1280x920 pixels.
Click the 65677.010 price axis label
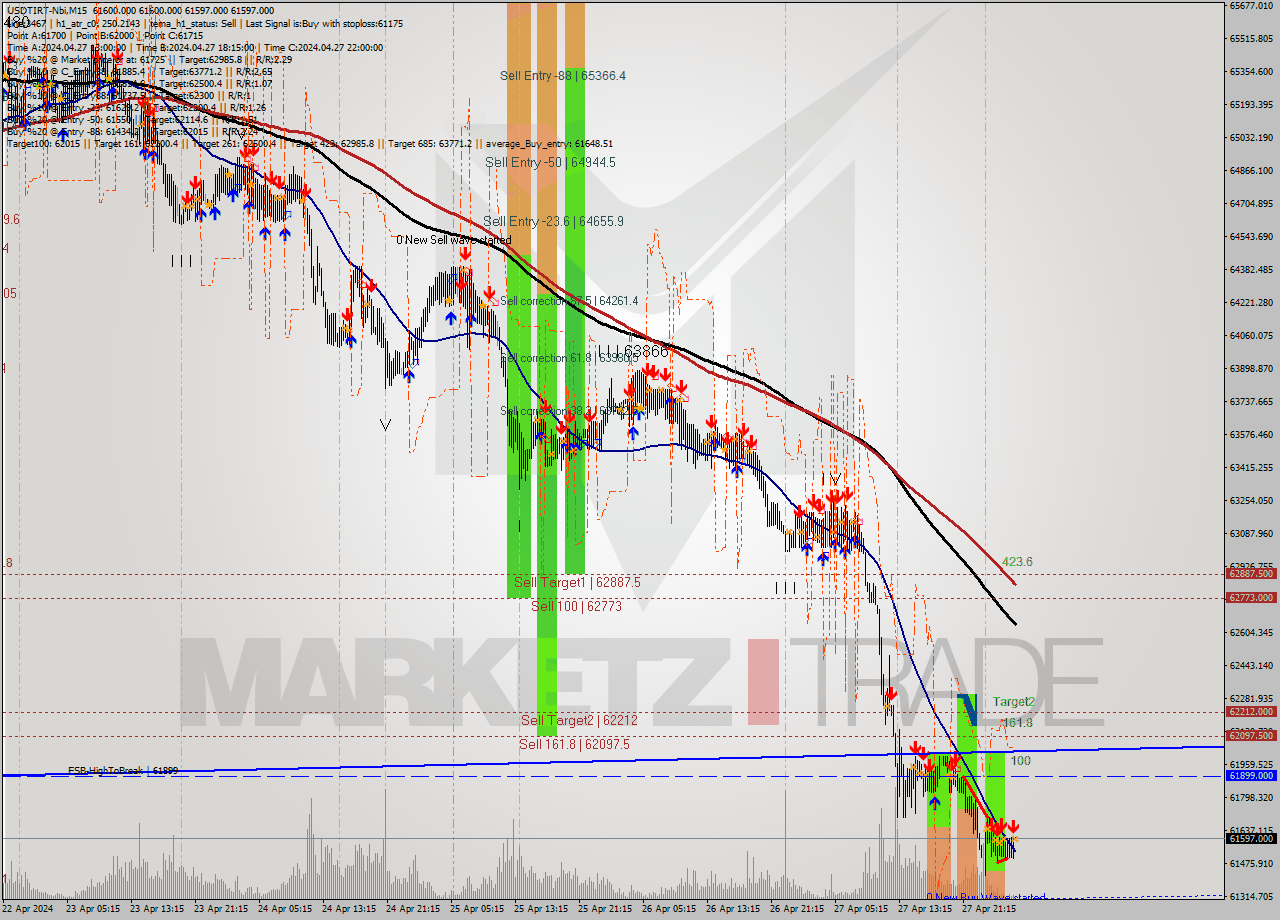1251,6
